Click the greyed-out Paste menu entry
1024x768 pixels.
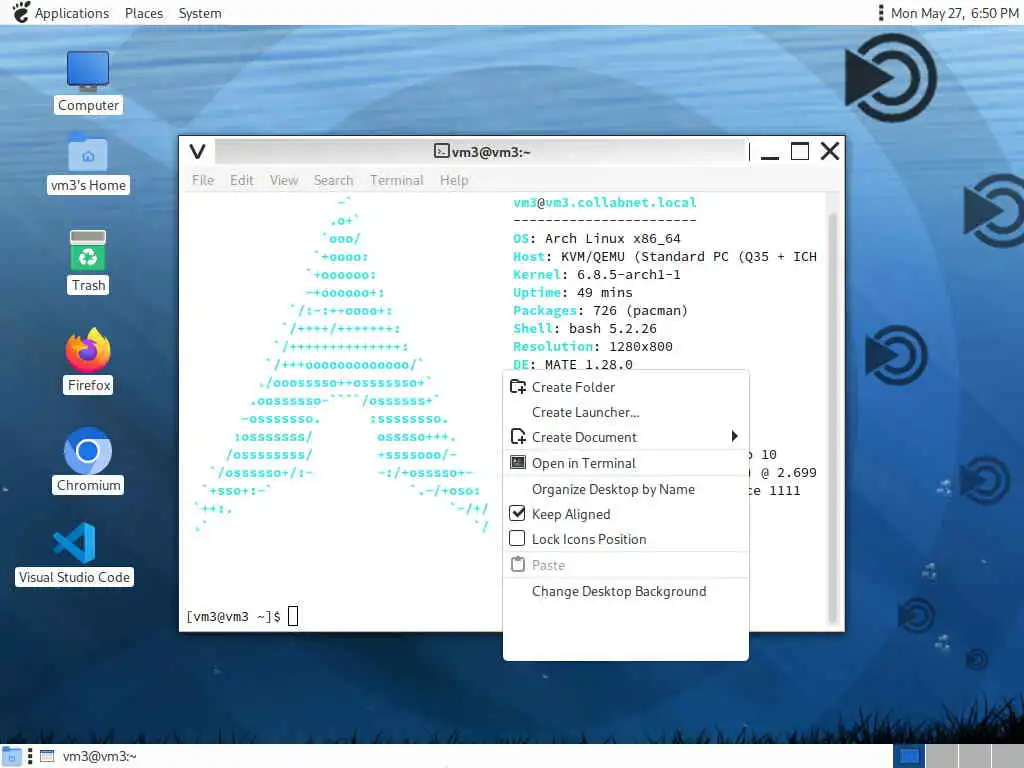coord(626,565)
